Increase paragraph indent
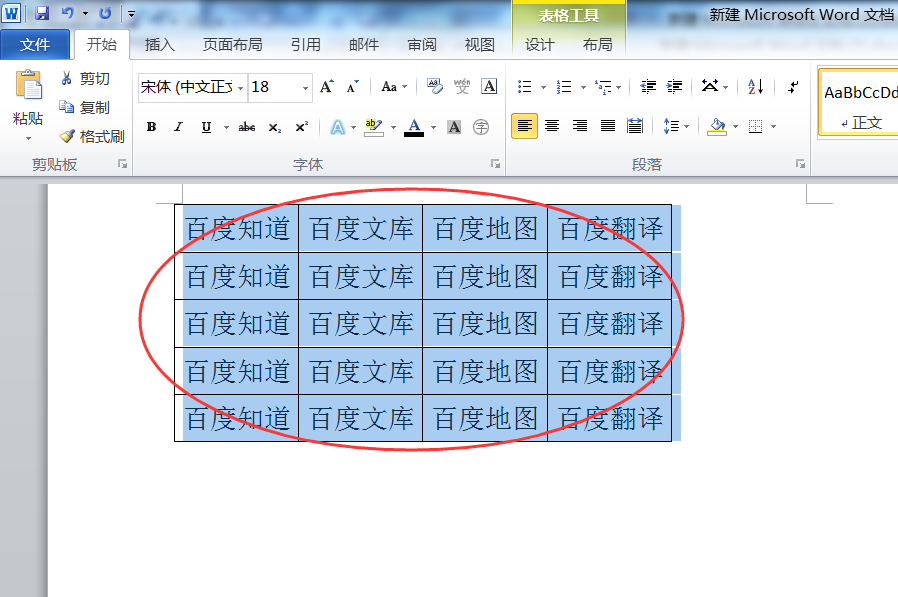Image resolution: width=898 pixels, height=597 pixels. (x=674, y=87)
